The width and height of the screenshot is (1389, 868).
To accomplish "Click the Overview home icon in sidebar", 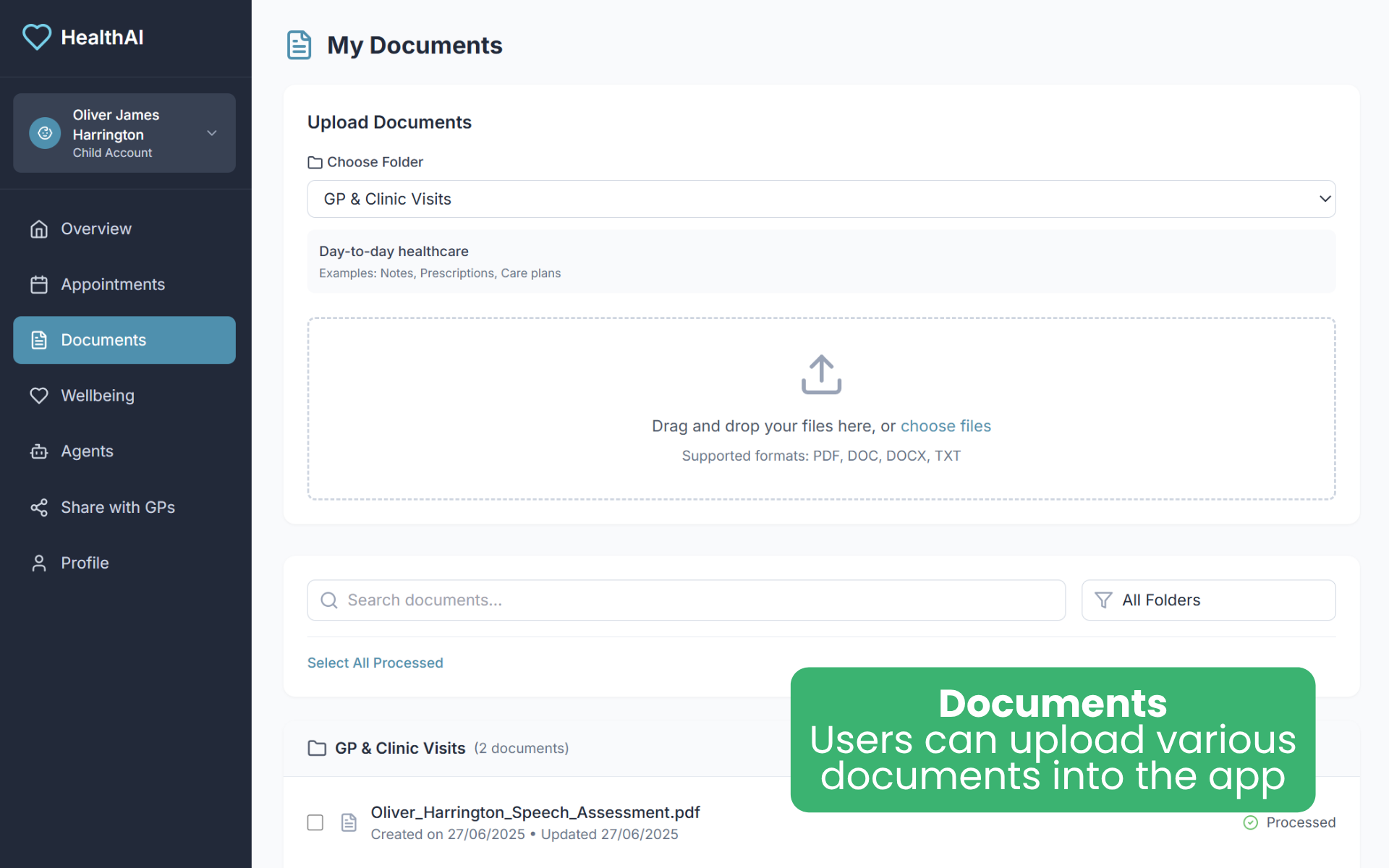I will (39, 229).
